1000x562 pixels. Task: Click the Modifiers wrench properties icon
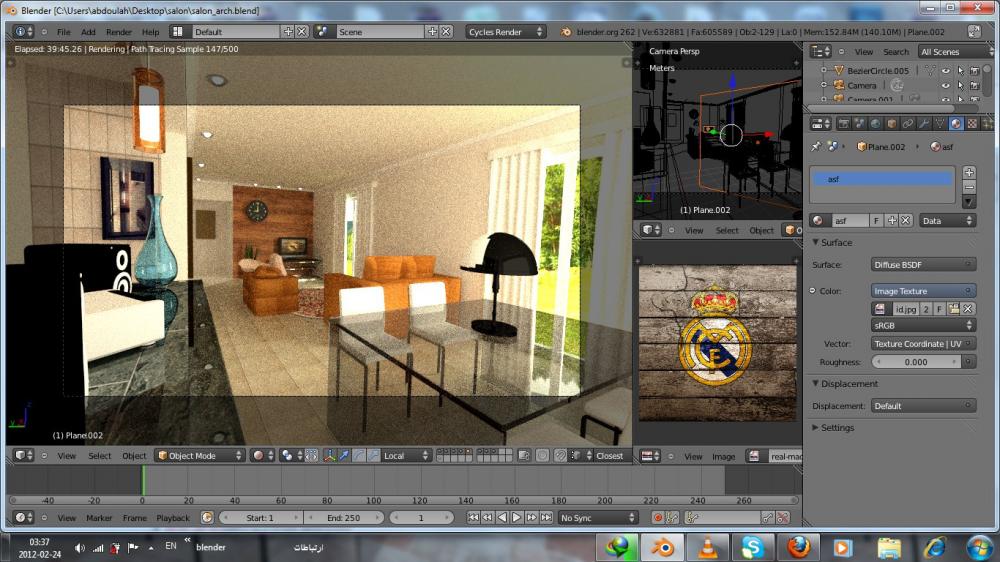tap(923, 124)
